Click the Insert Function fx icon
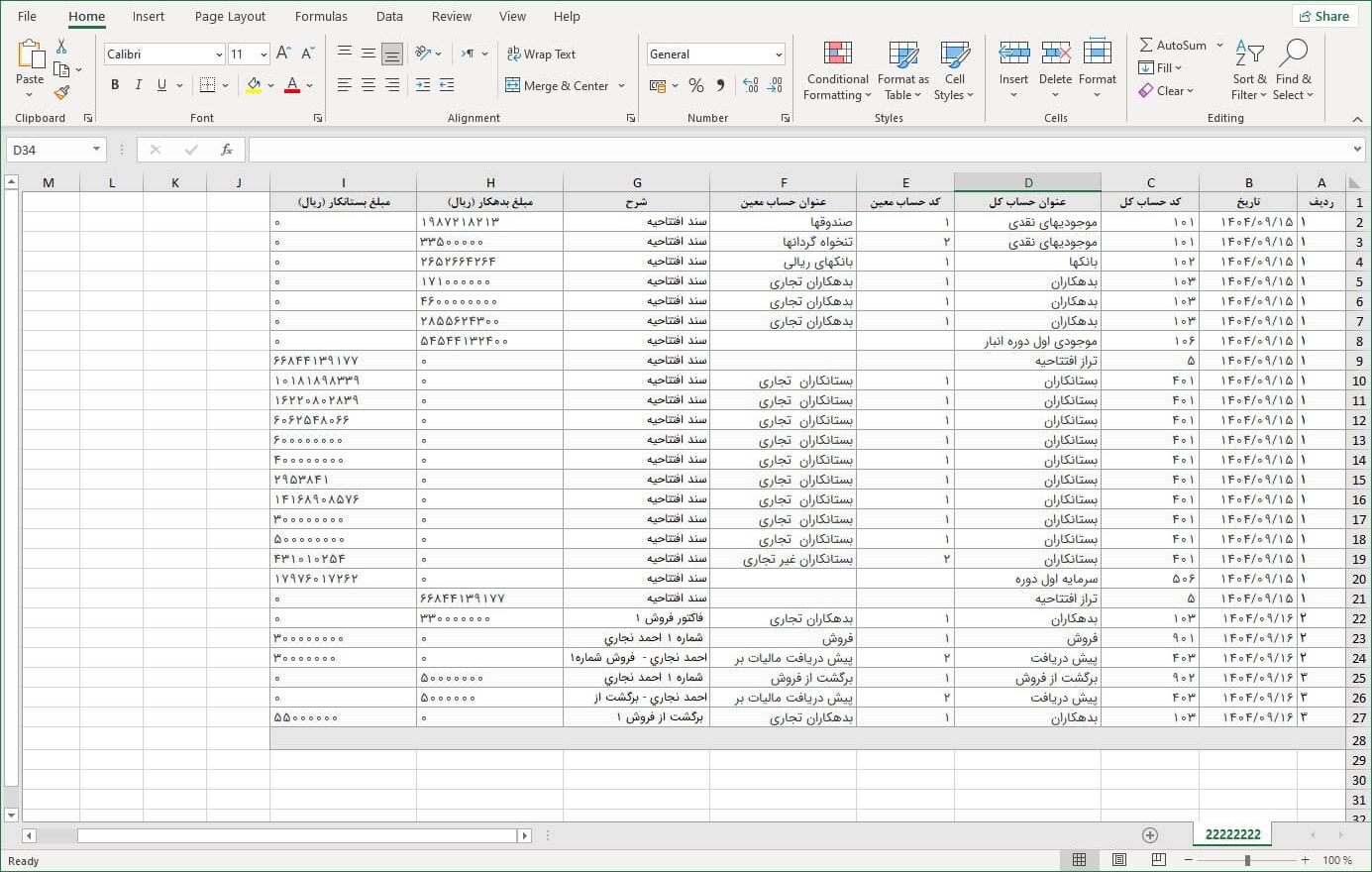 pos(227,150)
